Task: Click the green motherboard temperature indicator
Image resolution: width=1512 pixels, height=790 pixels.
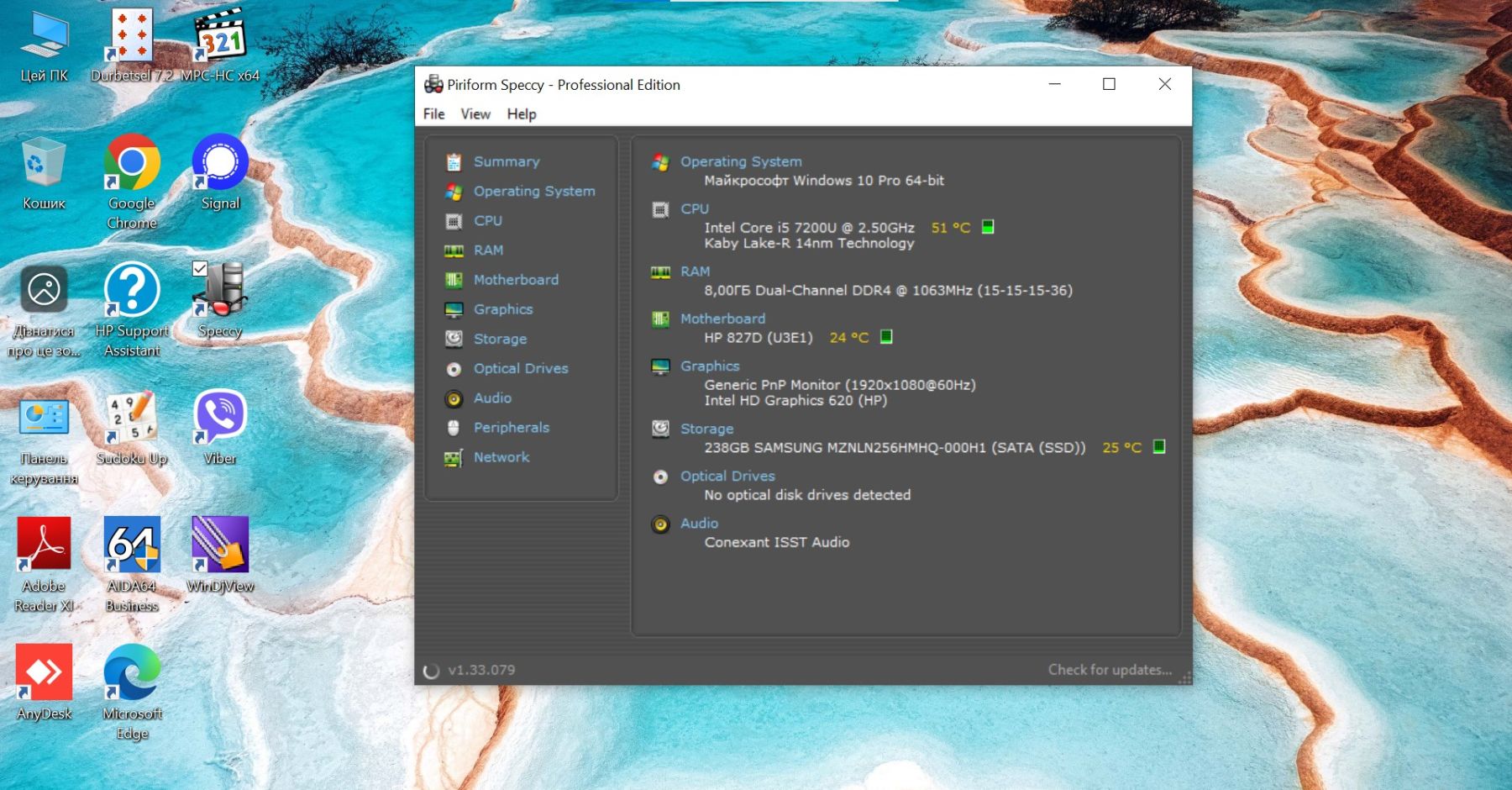Action: click(886, 337)
